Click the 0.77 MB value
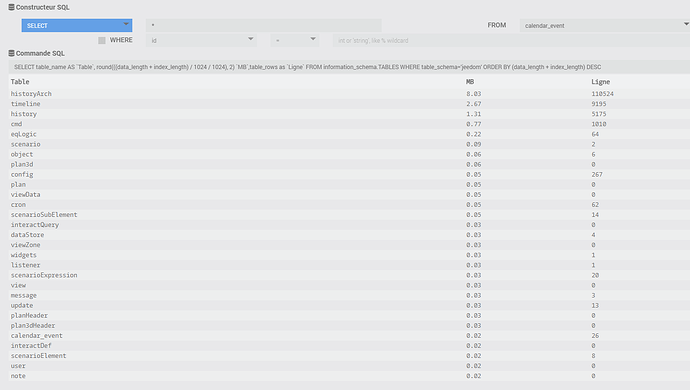The image size is (690, 390). point(473,124)
